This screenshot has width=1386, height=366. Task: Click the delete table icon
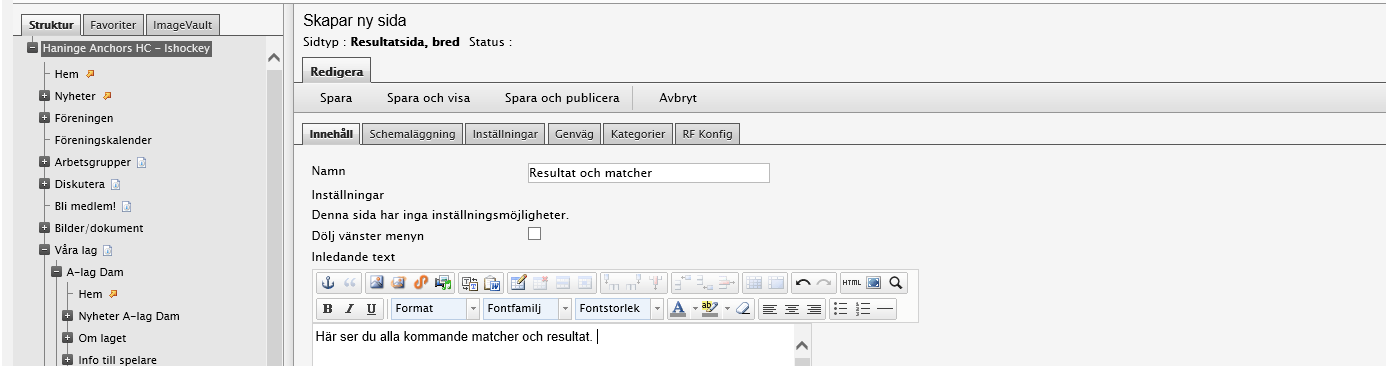click(540, 283)
